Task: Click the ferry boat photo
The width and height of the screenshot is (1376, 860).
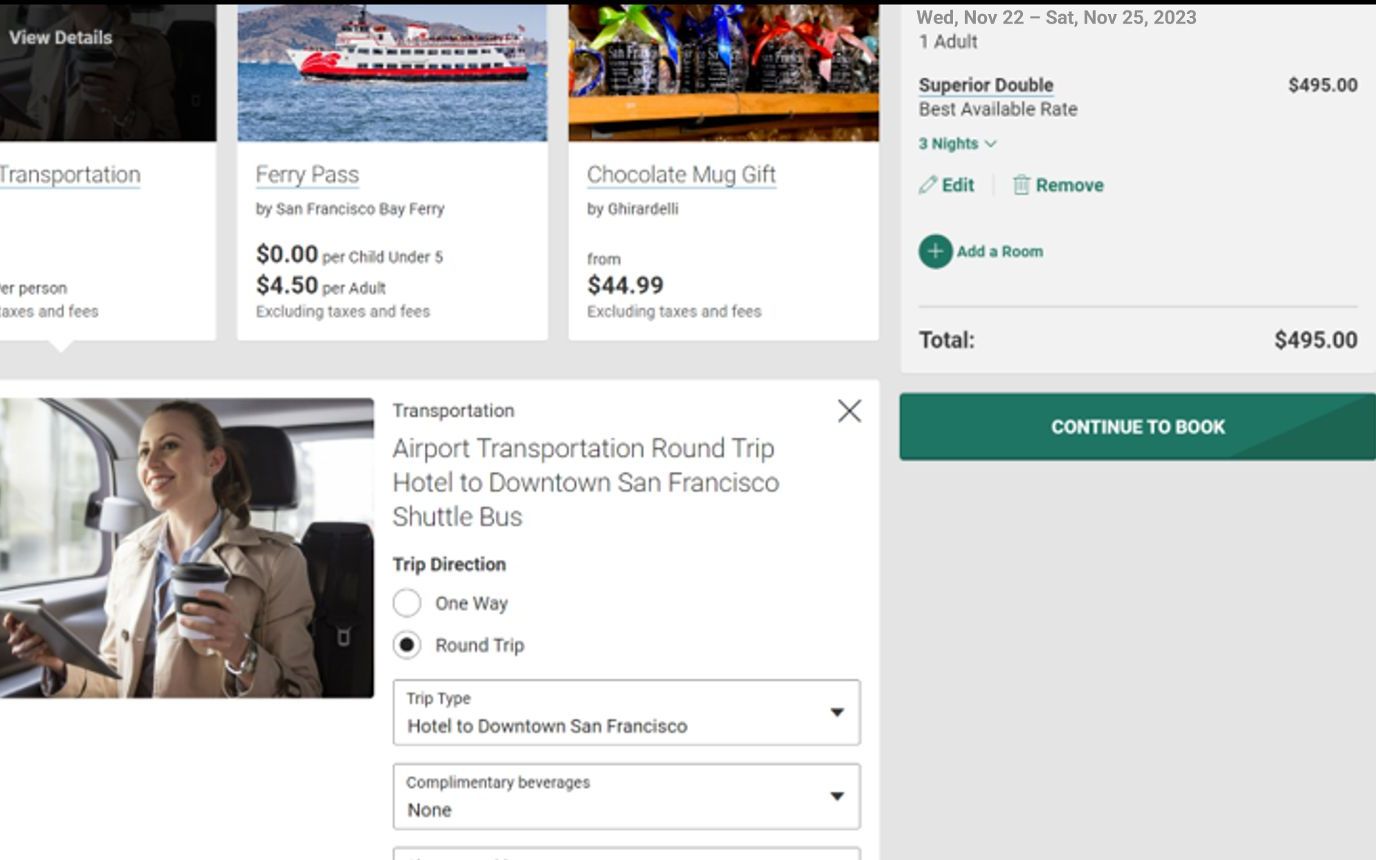Action: pos(392,72)
